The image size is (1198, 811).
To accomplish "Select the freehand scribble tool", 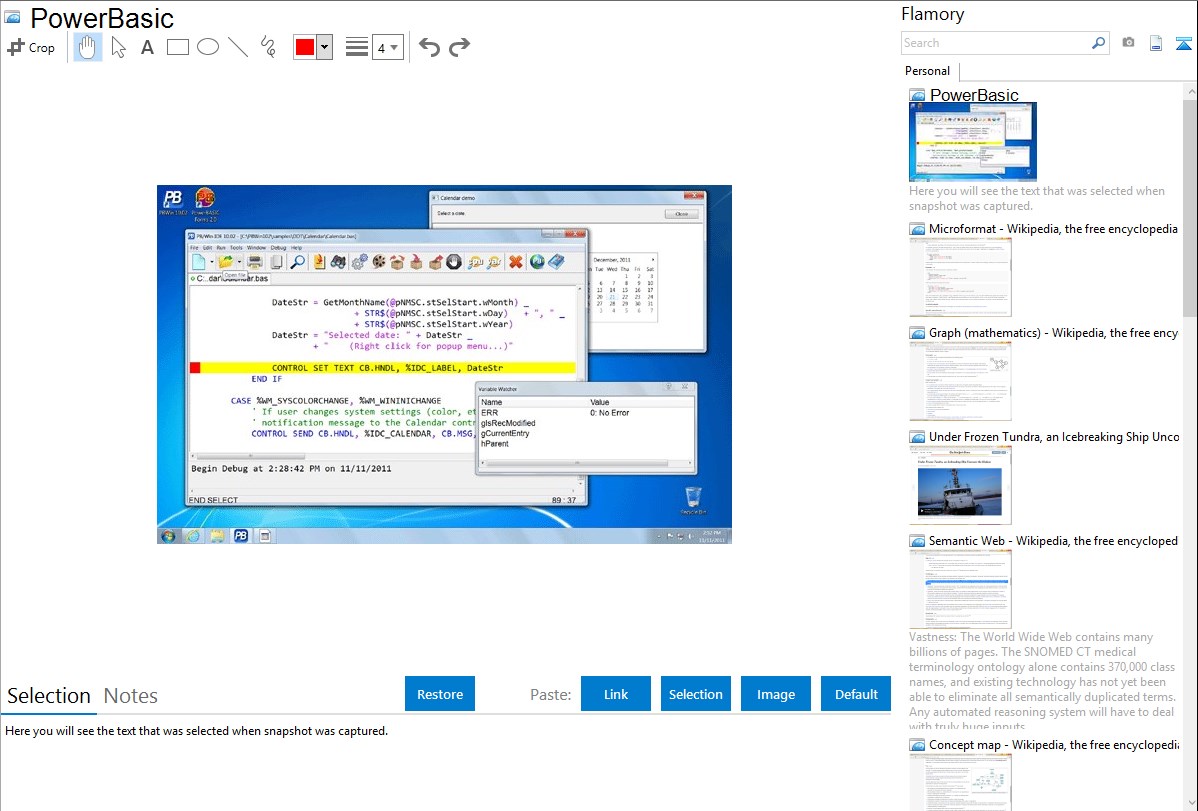I will pyautogui.click(x=268, y=47).
